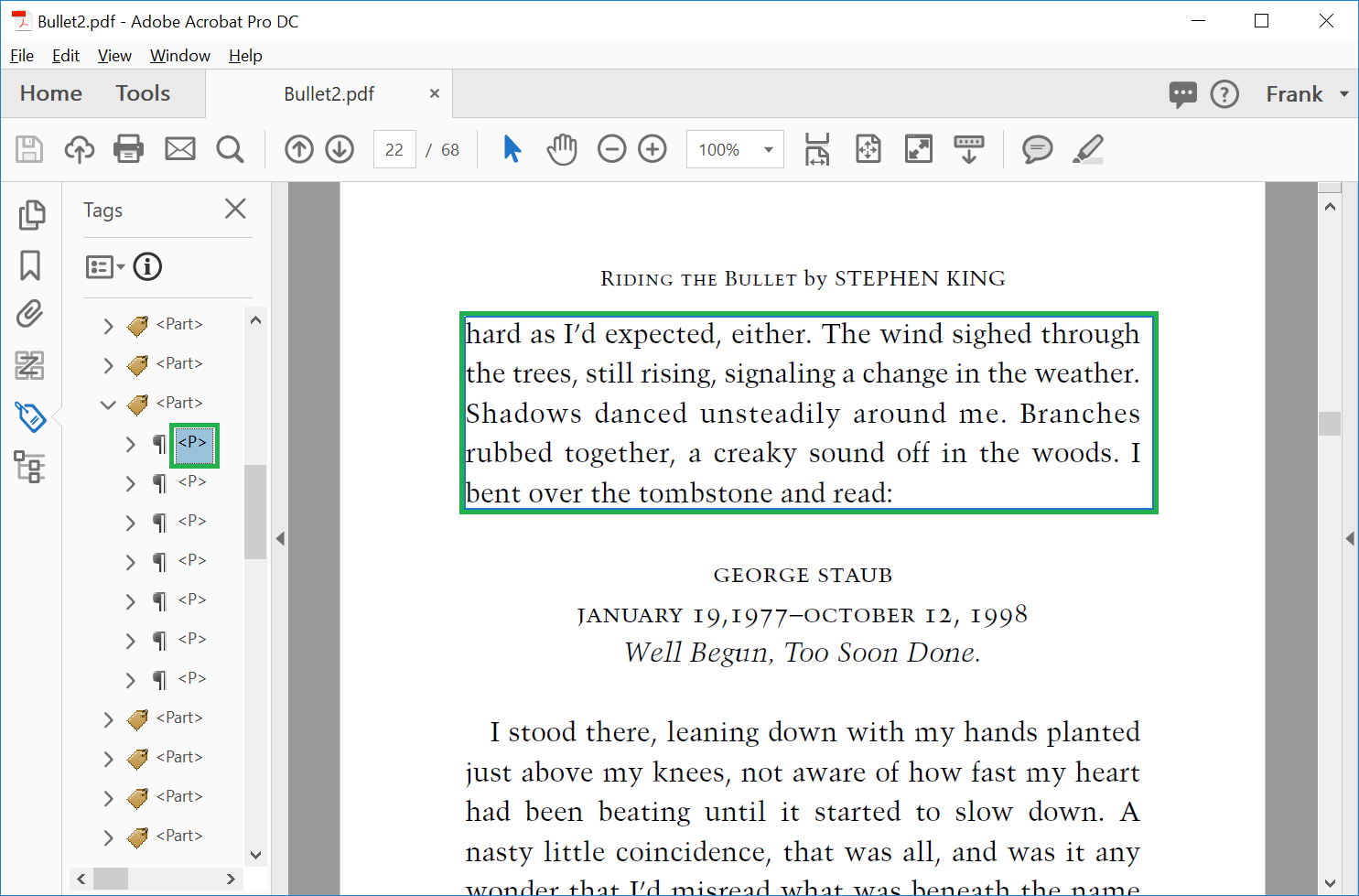Open the Edit menu
Viewport: 1359px width, 896px height.
click(66, 56)
